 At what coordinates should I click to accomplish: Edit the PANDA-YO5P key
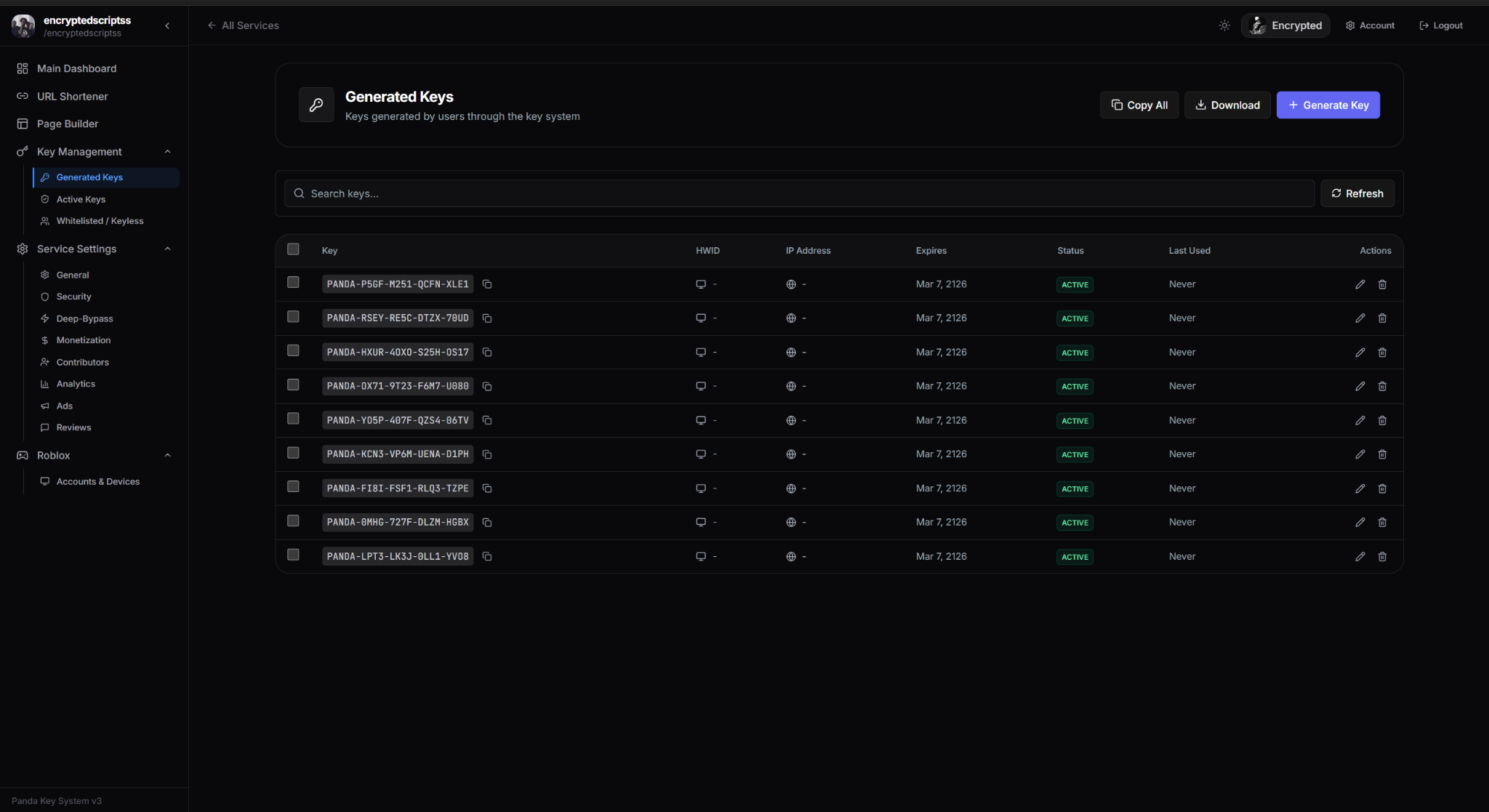[x=1360, y=420]
